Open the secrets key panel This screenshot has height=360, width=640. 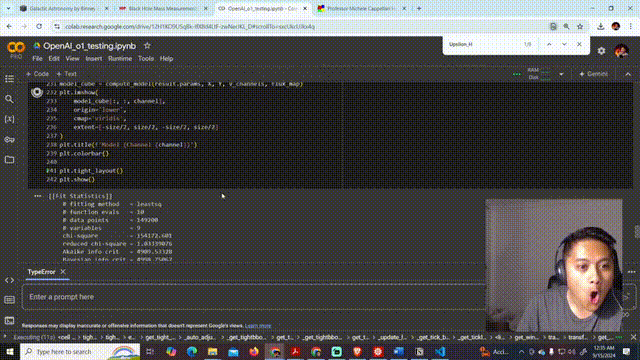(9, 140)
